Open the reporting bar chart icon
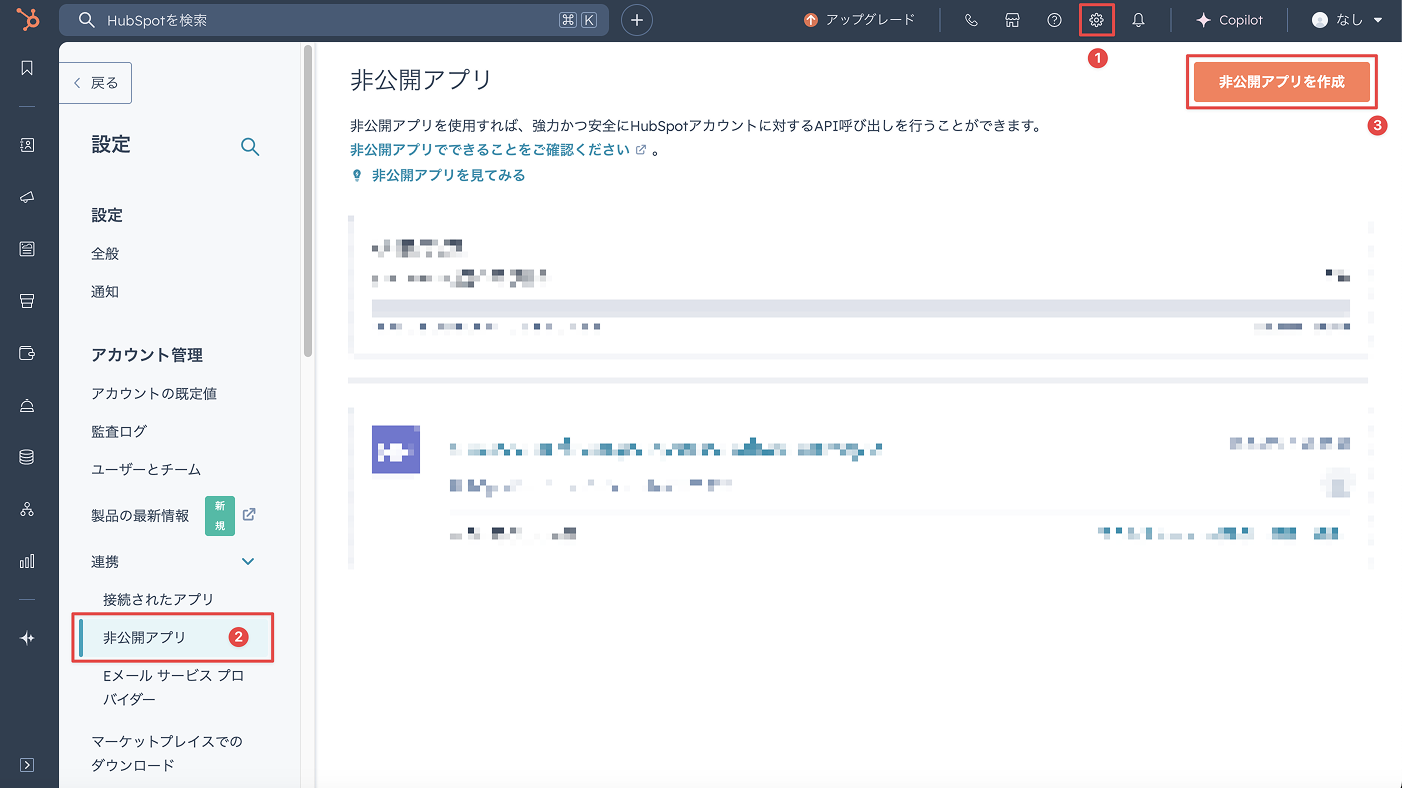Image resolution: width=1402 pixels, height=788 pixels. click(27, 561)
